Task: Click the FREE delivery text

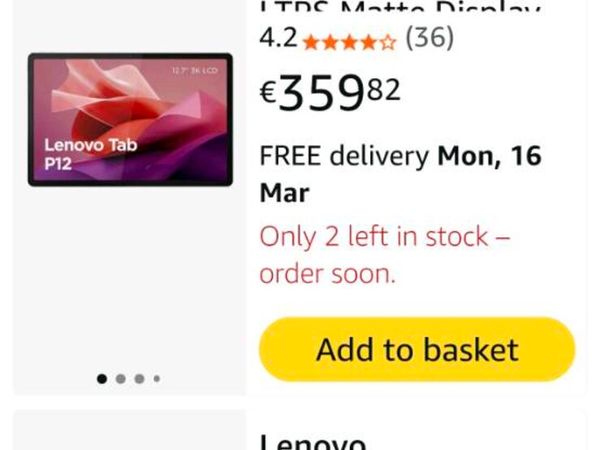Action: tap(344, 156)
